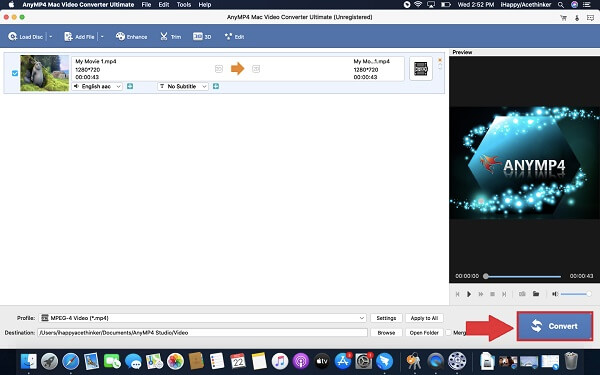The width and height of the screenshot is (600, 375).
Task: Click the output format profile icon
Action: point(421,69)
